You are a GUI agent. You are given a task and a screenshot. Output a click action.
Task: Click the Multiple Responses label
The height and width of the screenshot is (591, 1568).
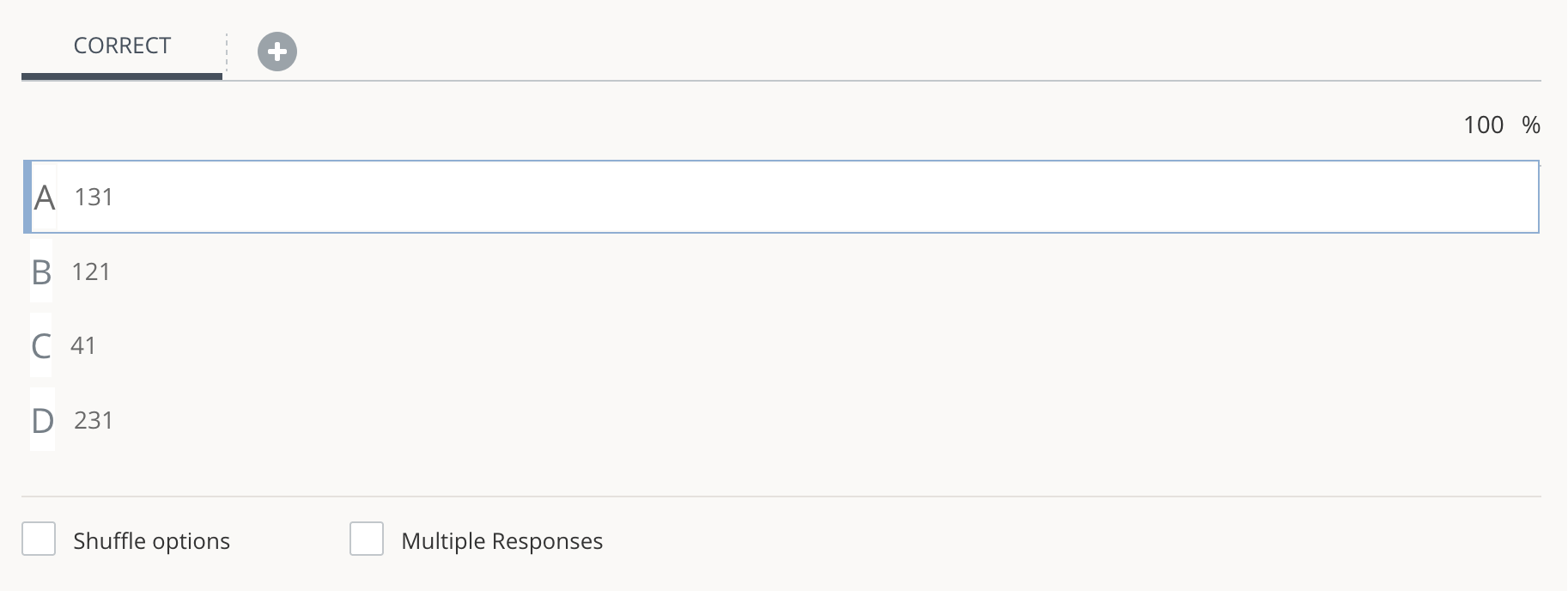click(501, 540)
